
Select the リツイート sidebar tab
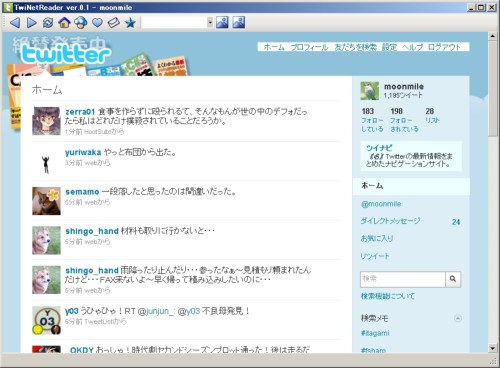(x=375, y=256)
